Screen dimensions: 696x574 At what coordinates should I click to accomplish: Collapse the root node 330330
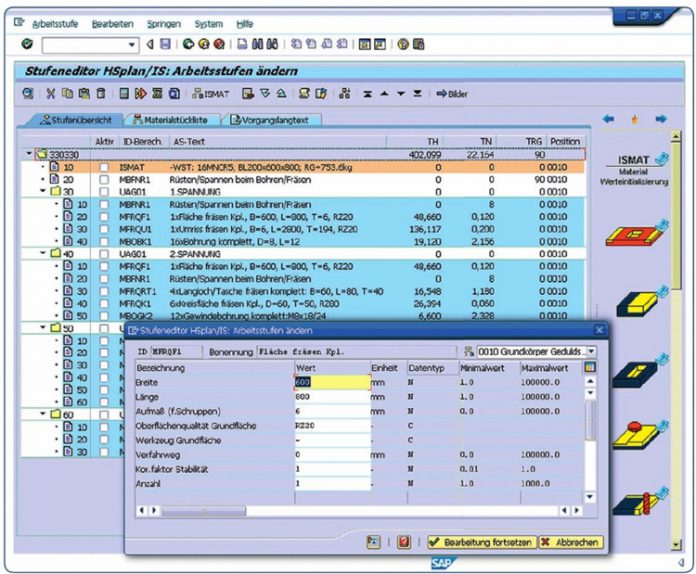29,154
